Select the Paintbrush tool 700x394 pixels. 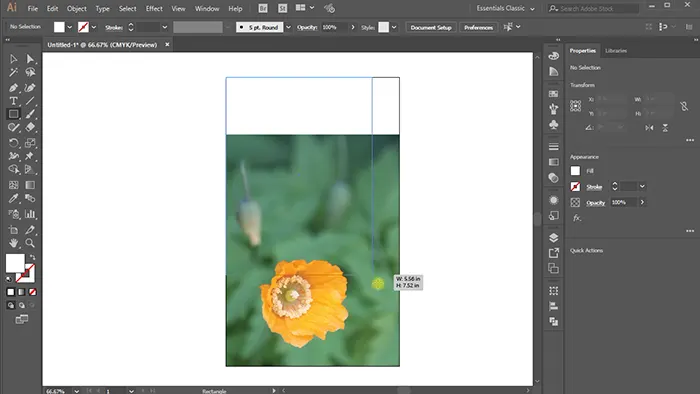[x=30, y=114]
